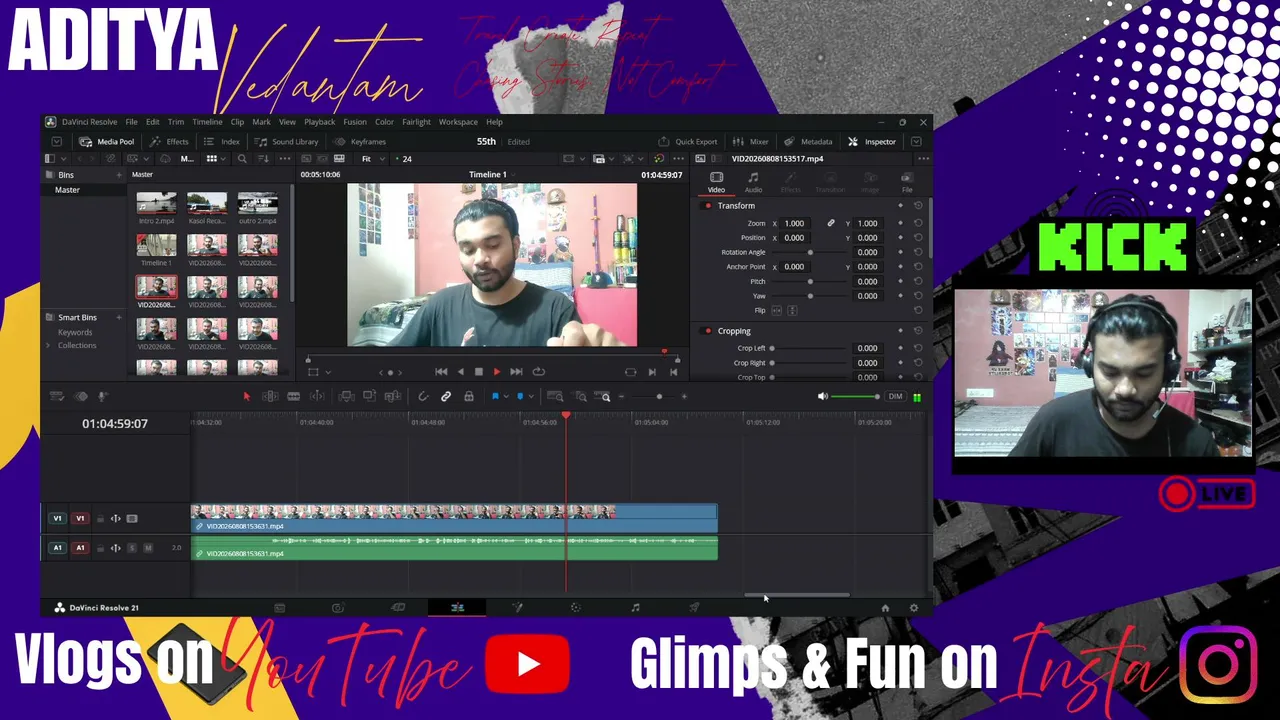This screenshot has width=1280, height=720.
Task: Open the Edit menu
Action: click(x=152, y=122)
